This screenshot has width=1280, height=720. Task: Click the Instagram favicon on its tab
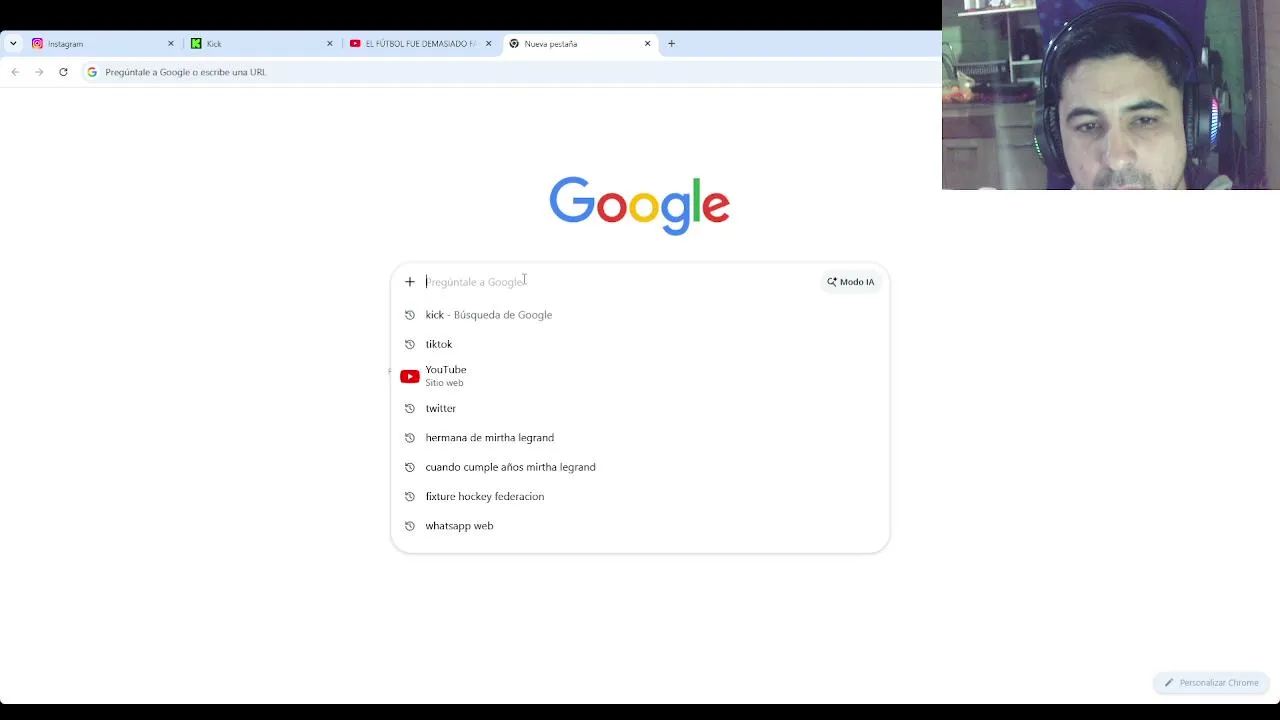[x=37, y=44]
